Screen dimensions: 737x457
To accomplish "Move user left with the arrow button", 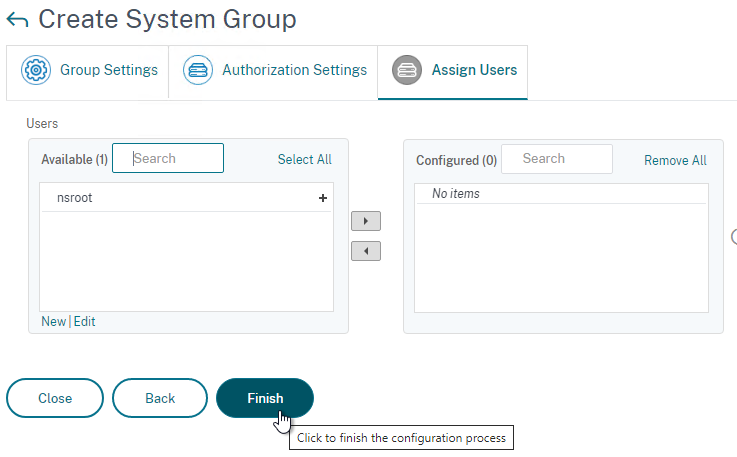I will click(366, 251).
